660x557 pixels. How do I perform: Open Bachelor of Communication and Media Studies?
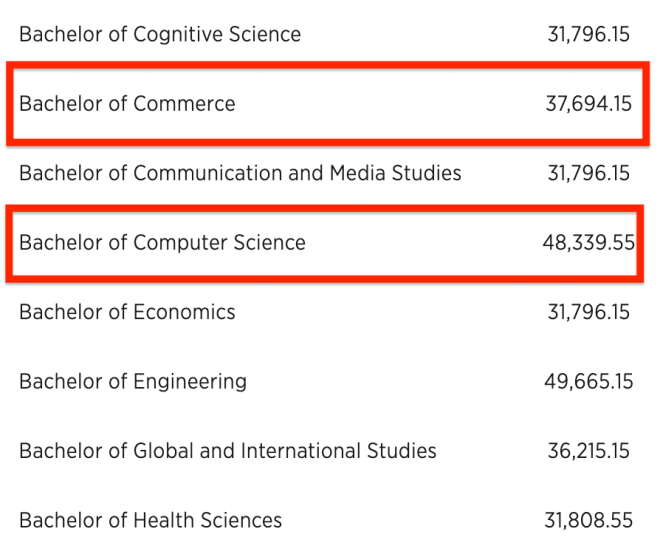coord(240,173)
